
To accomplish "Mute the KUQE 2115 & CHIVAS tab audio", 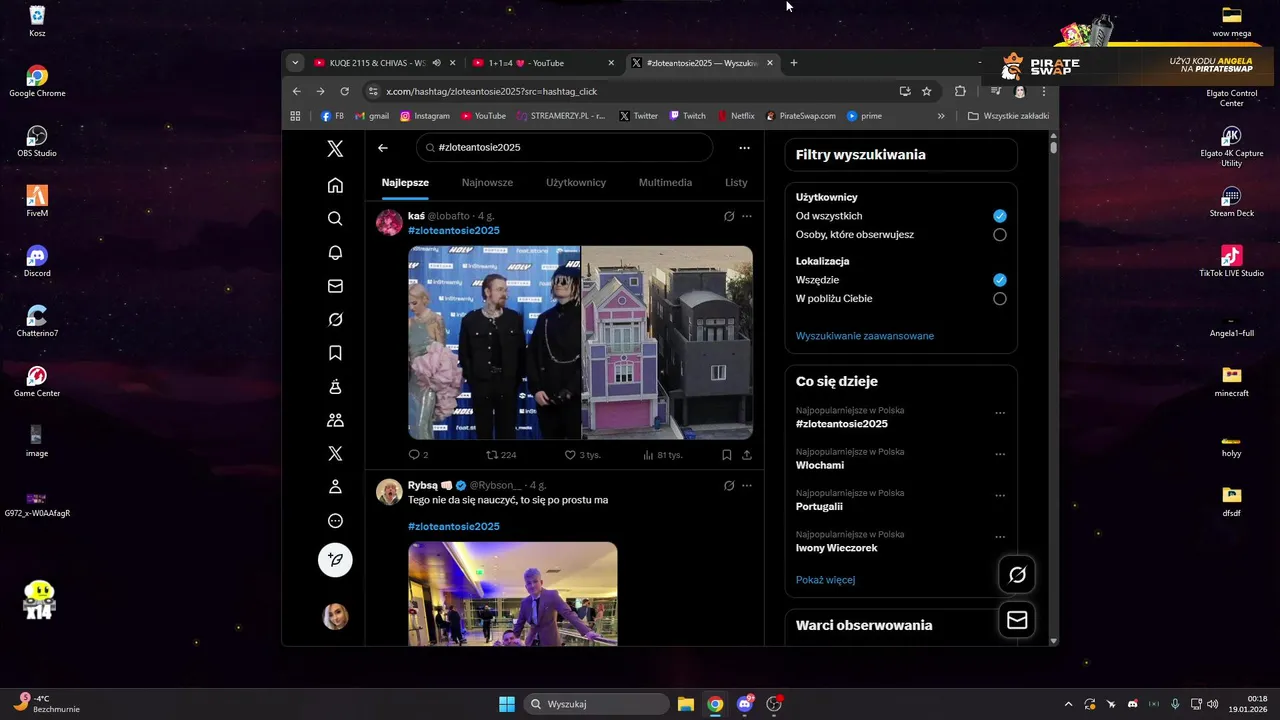I will 436,63.
